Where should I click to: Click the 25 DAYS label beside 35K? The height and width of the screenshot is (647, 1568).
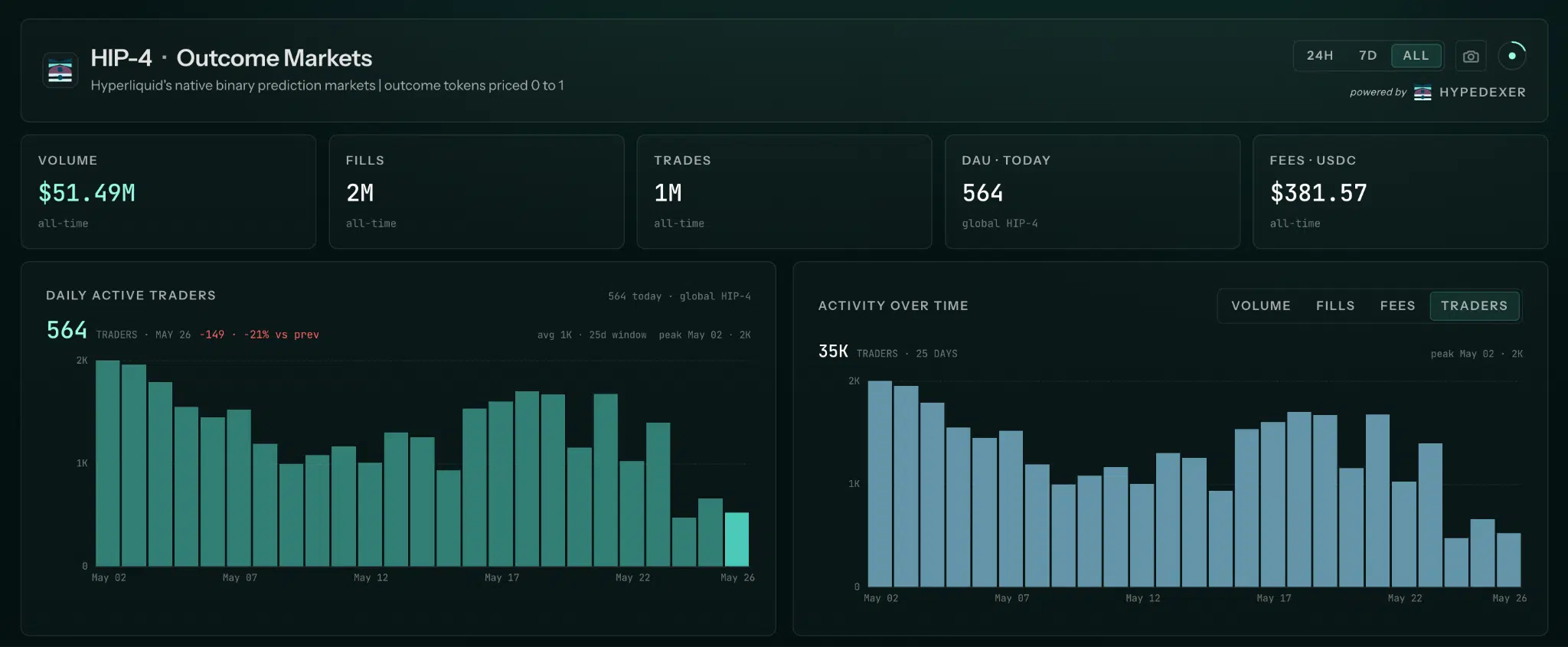[936, 354]
